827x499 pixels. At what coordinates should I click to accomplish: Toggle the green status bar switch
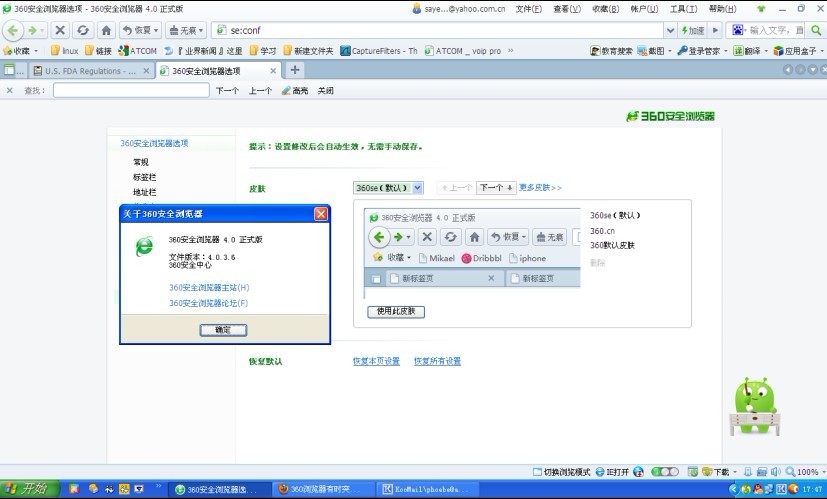coord(665,472)
